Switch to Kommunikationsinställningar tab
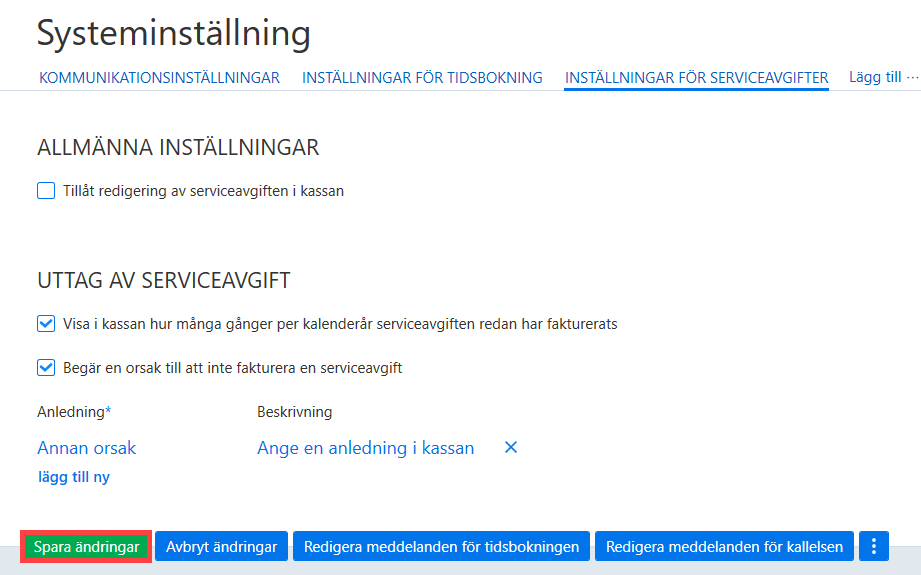The height and width of the screenshot is (575, 921). tap(159, 78)
